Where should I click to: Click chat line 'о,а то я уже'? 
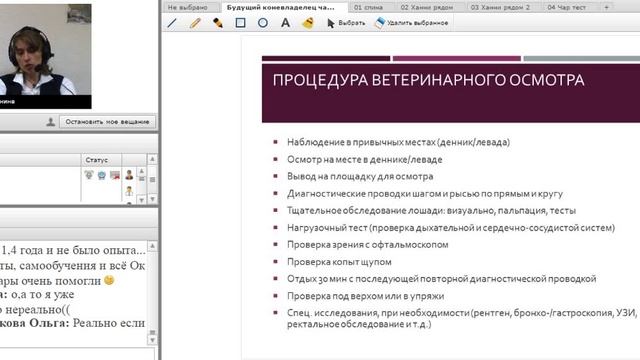click(42, 294)
